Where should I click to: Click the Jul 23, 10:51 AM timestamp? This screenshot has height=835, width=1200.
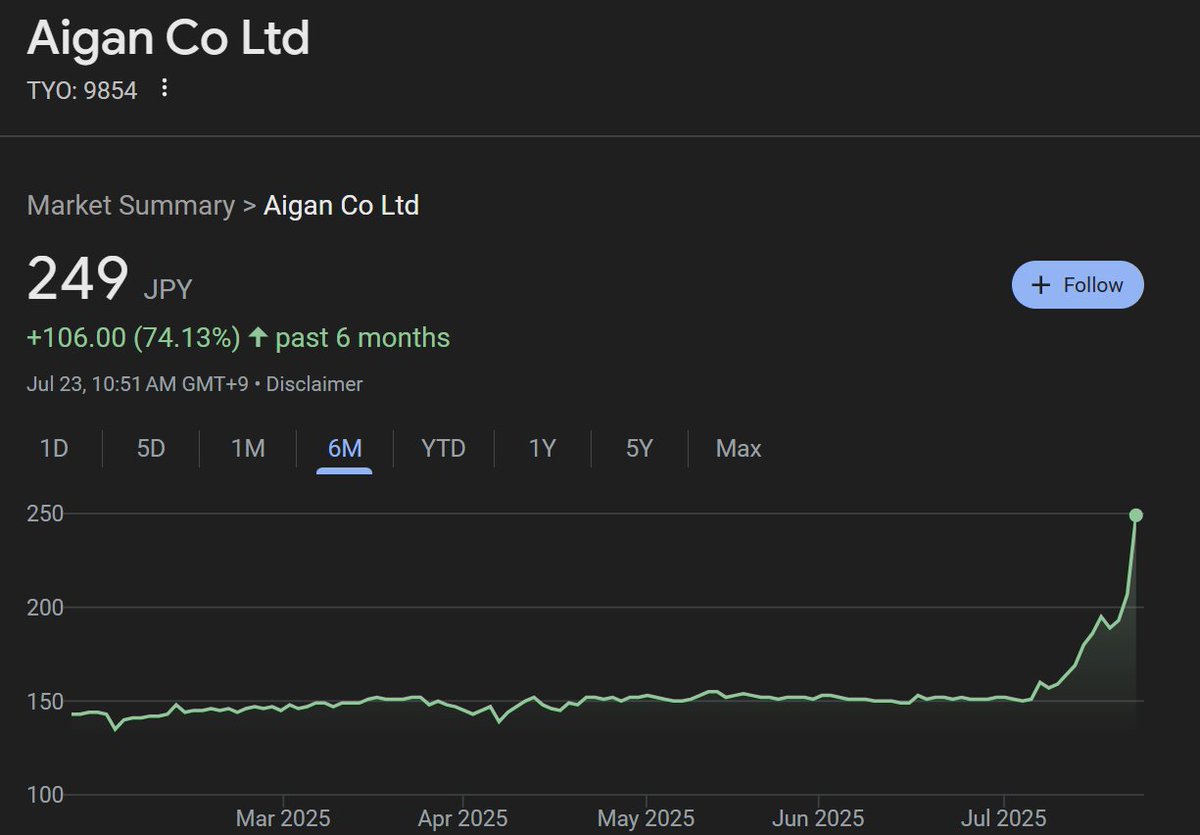(138, 384)
